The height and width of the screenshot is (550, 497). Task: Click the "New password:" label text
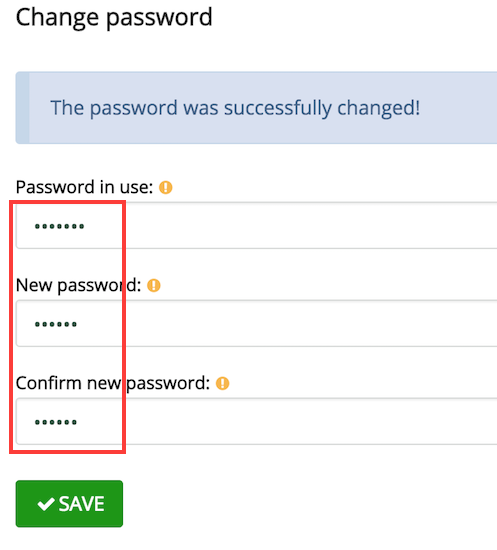point(79,285)
